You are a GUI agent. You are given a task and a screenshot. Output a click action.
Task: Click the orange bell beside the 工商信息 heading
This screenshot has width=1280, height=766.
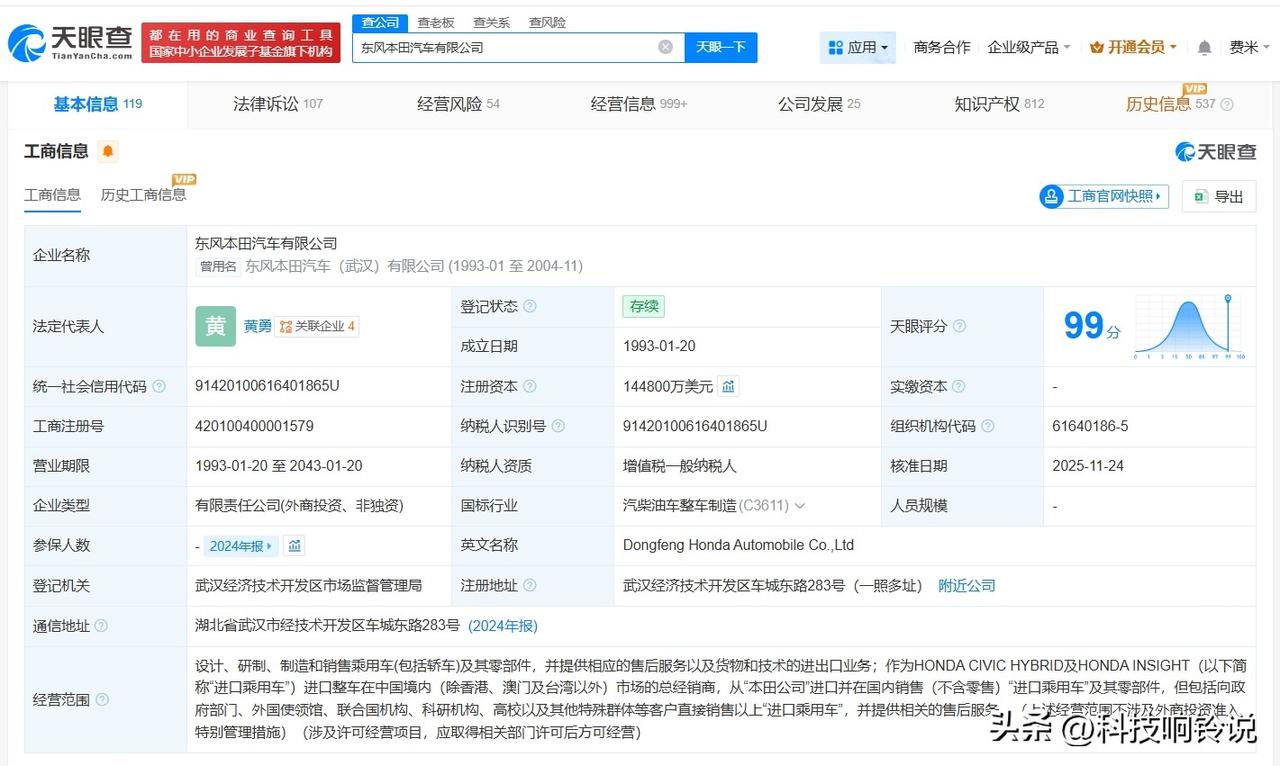click(108, 151)
